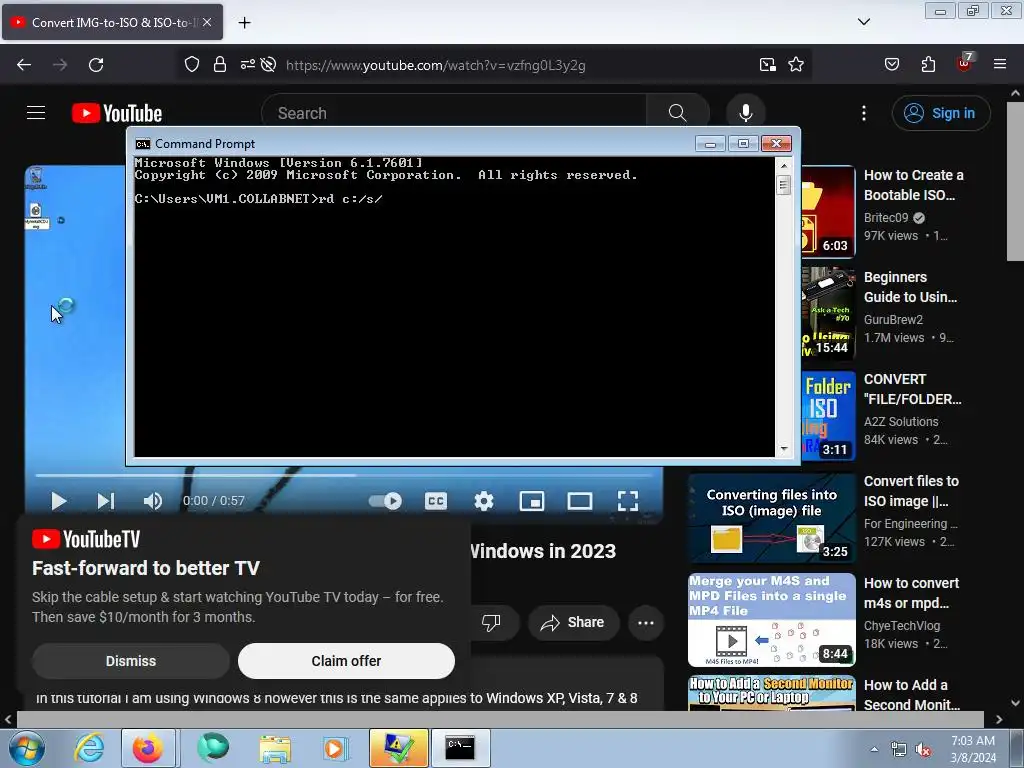The width and height of the screenshot is (1024, 768).
Task: Select the Convert IMG-to-ISO browser tab
Action: tap(112, 22)
